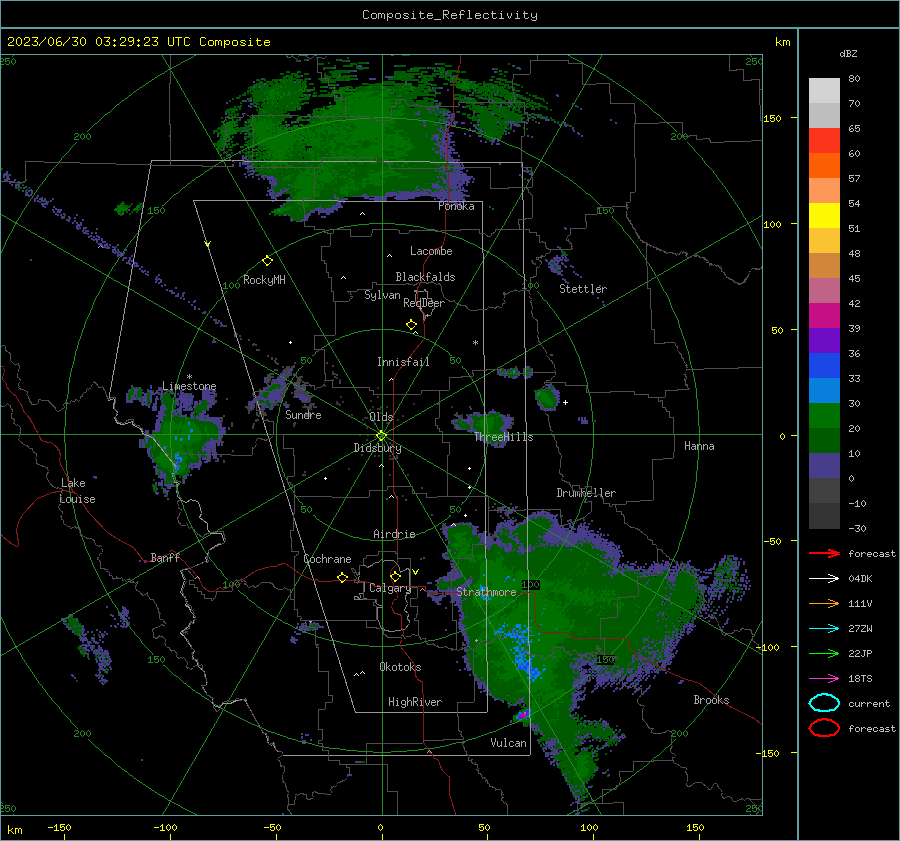Screen dimensions: 900x841
Task: Click the red forecast ellipse icon
Action: point(824,728)
